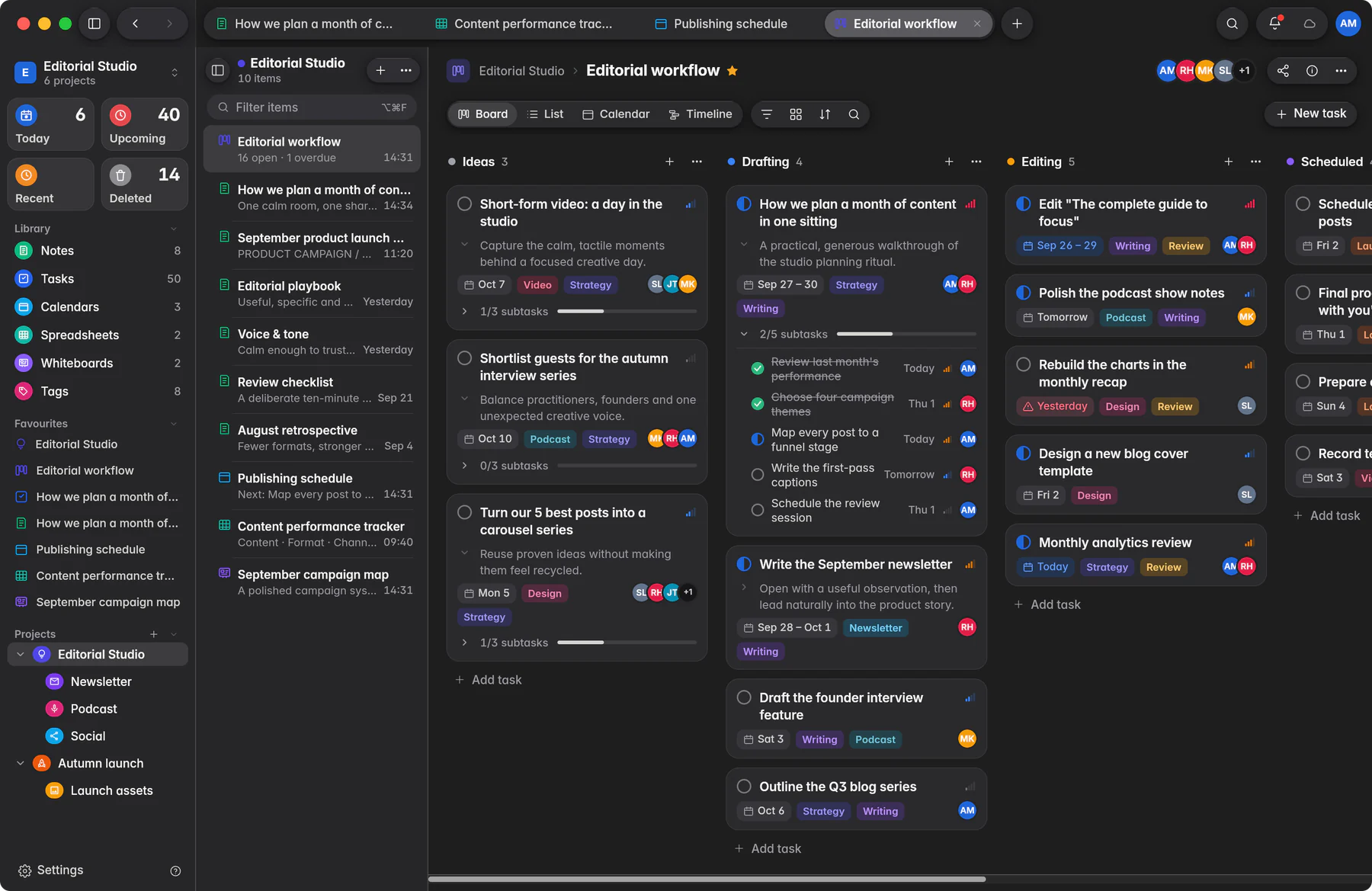
Task: Click the horizontal board scrollbar
Action: point(707,879)
